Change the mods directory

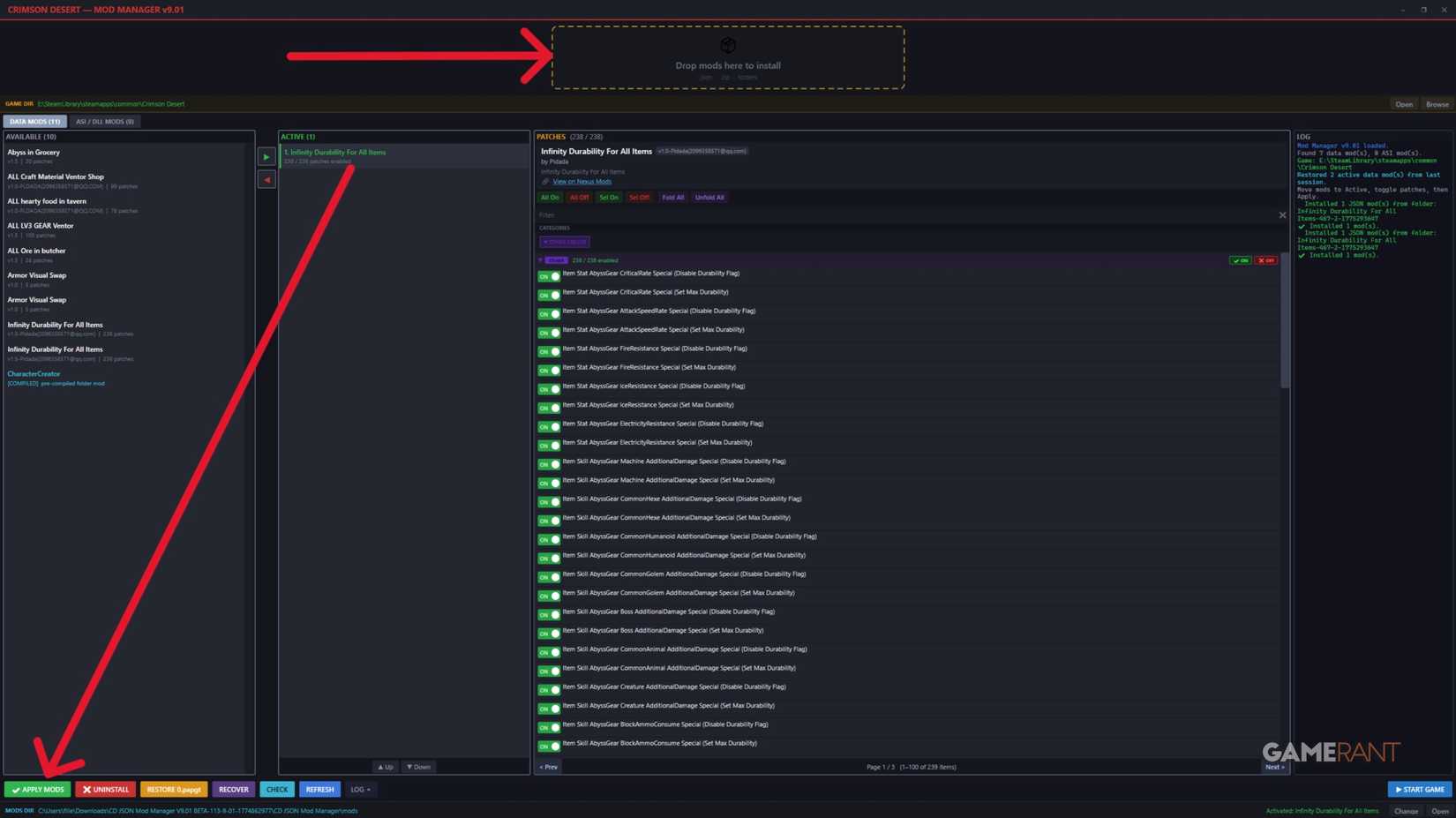pyautogui.click(x=1406, y=811)
